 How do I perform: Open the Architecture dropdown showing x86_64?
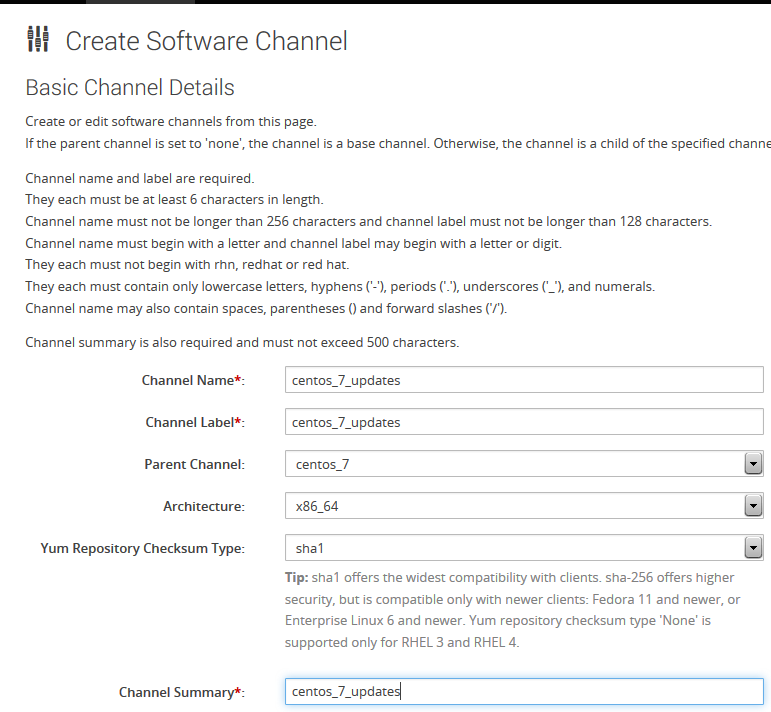coord(524,505)
